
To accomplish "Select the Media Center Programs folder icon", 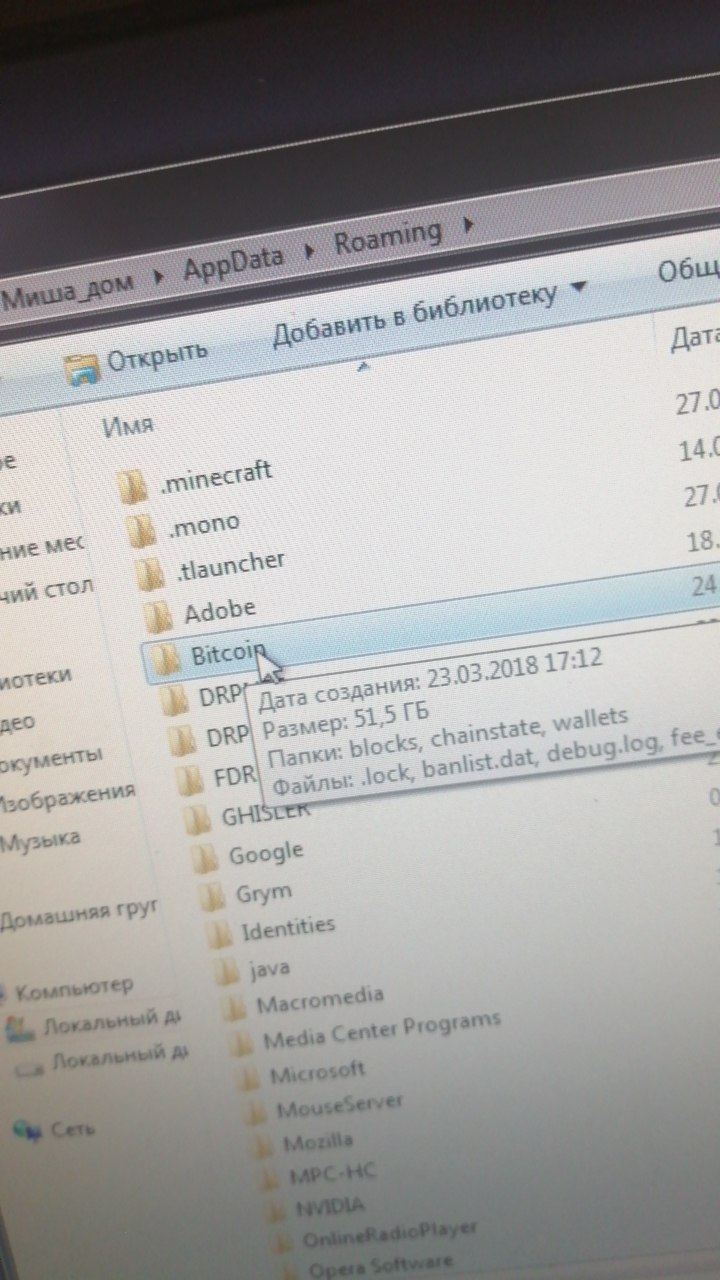I will click(x=242, y=1044).
